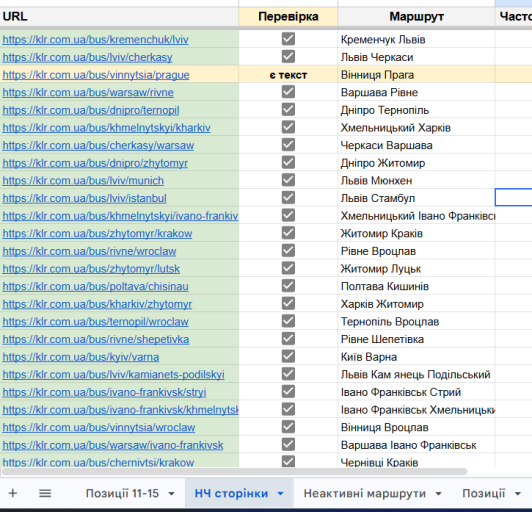Toggle checkbox for Львів Мюнхен row
532x512 pixels.
[288, 180]
